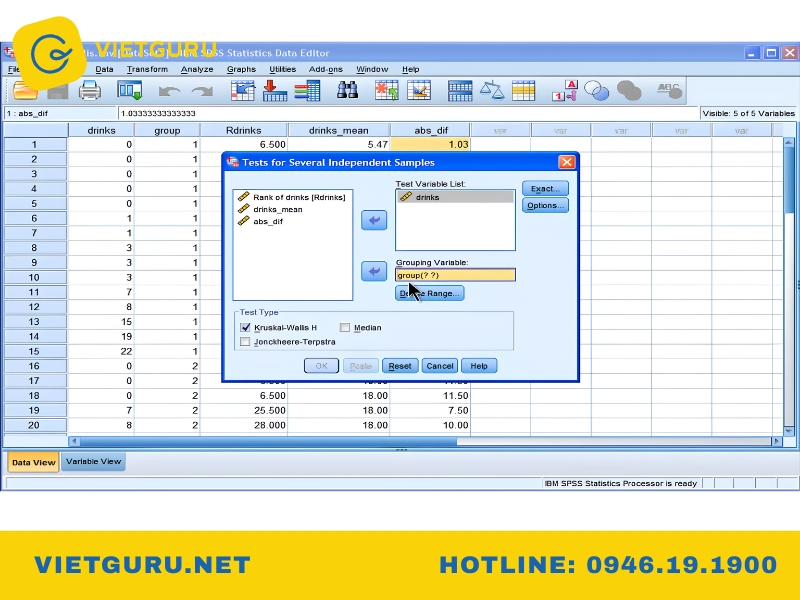Open the Graphs menu
The width and height of the screenshot is (800, 600).
click(x=241, y=69)
